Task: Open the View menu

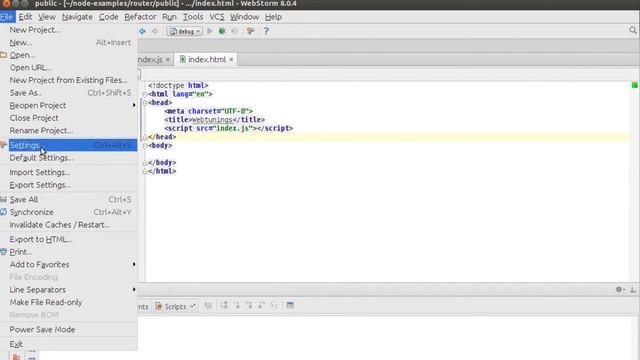Action: [47, 17]
